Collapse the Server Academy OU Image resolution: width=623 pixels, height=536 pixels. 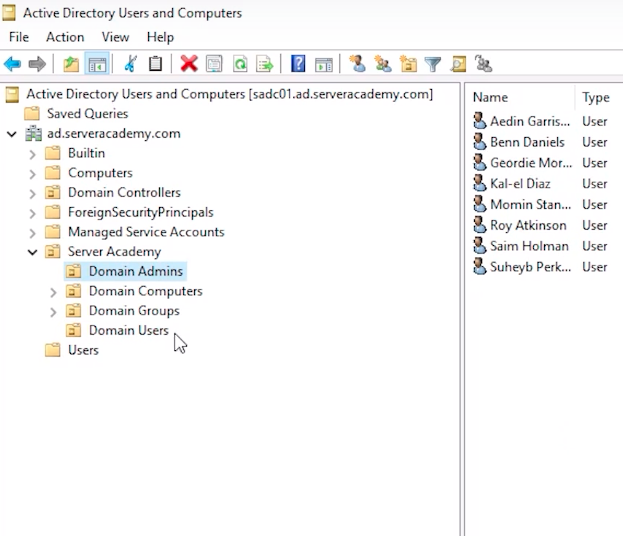[x=32, y=252]
